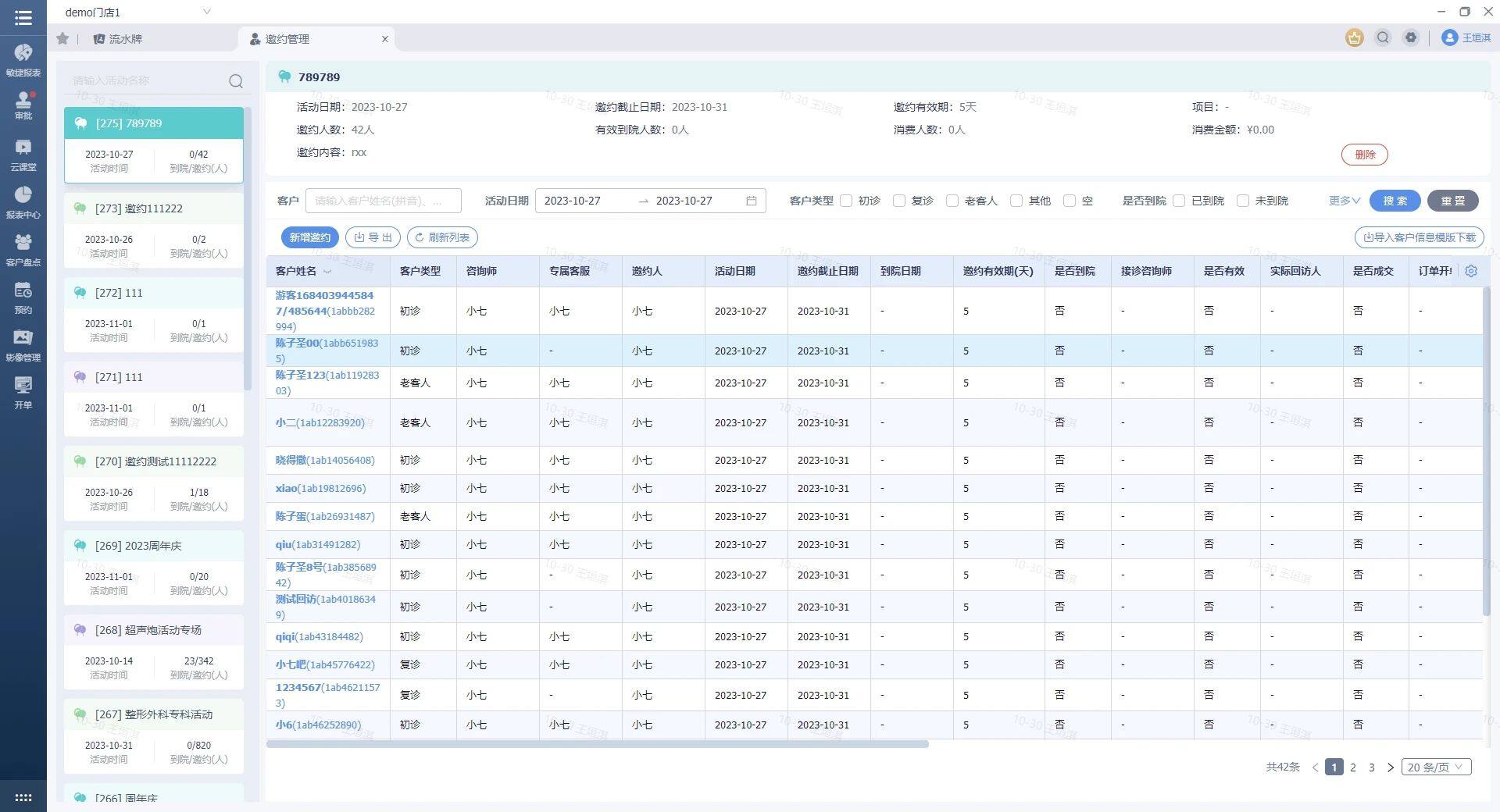Viewport: 1500px width, 812px height.
Task: Open customer link qiqi(1ab43184482)
Action: tap(319, 636)
